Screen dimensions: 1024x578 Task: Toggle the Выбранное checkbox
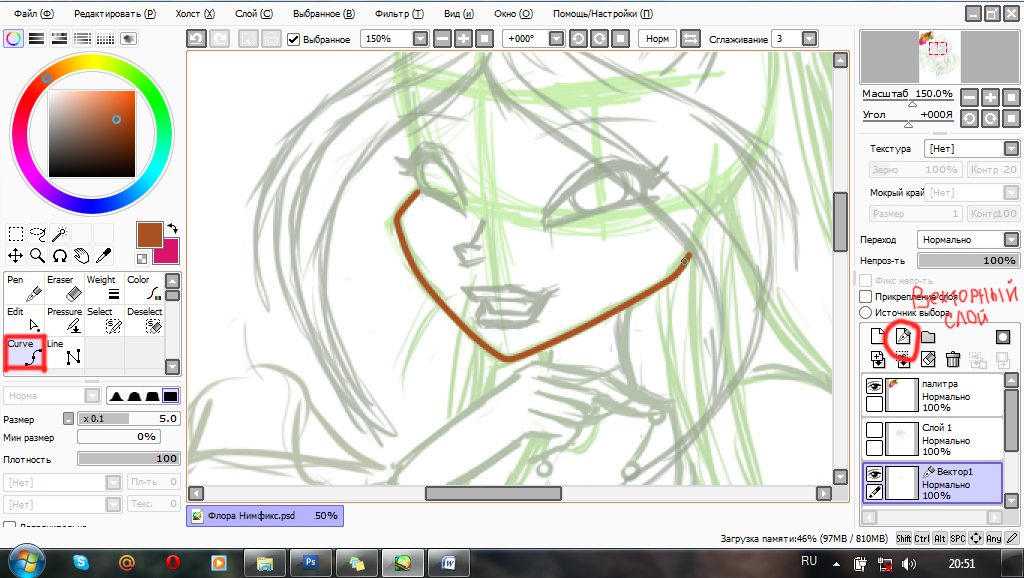294,39
